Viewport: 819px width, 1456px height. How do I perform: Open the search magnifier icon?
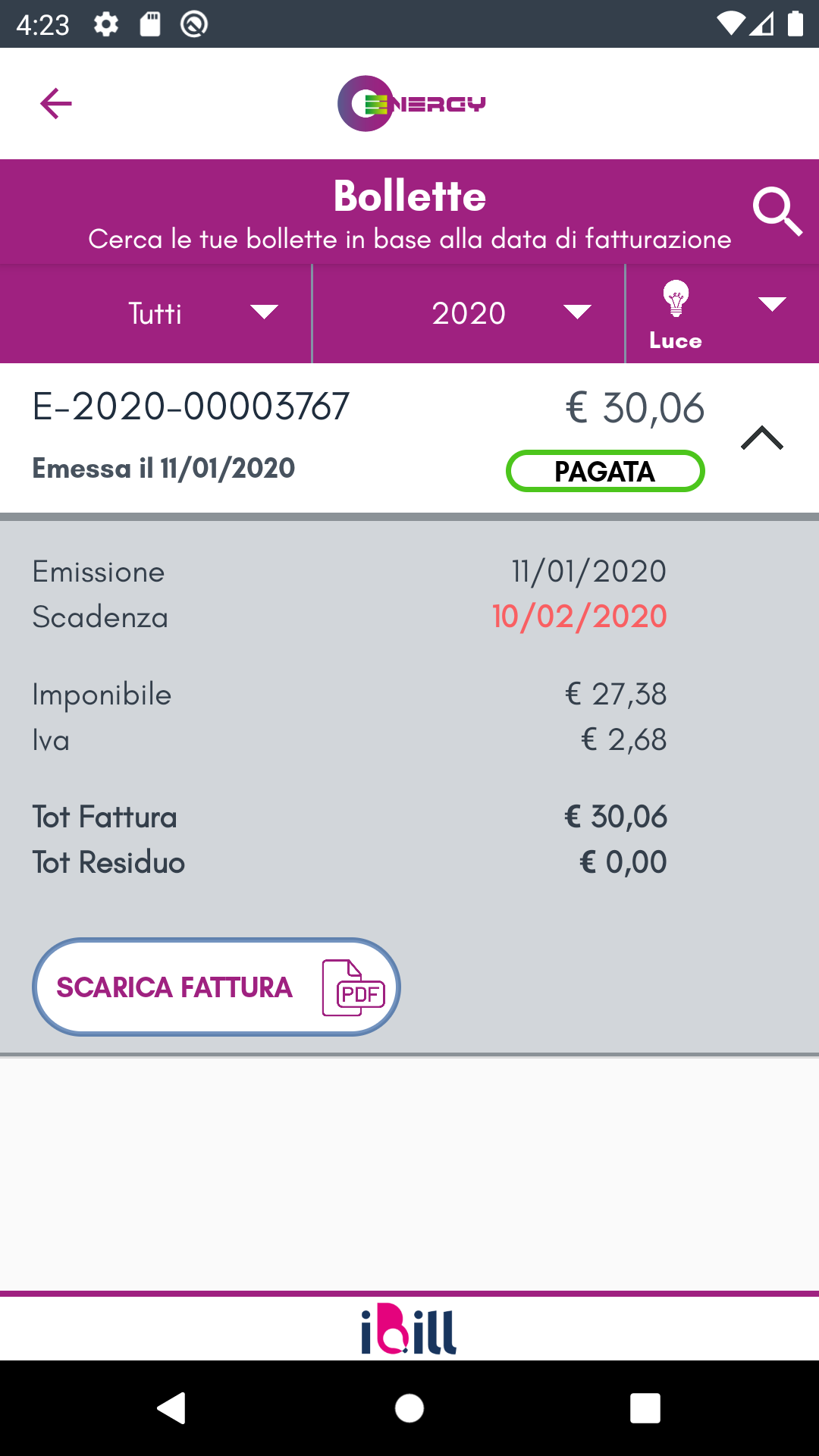[777, 212]
